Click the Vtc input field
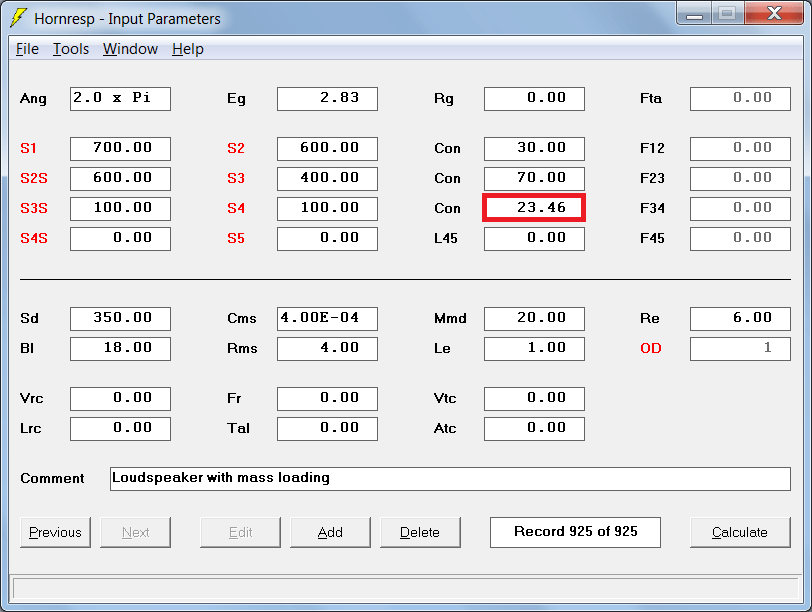The image size is (812, 612). pos(534,399)
